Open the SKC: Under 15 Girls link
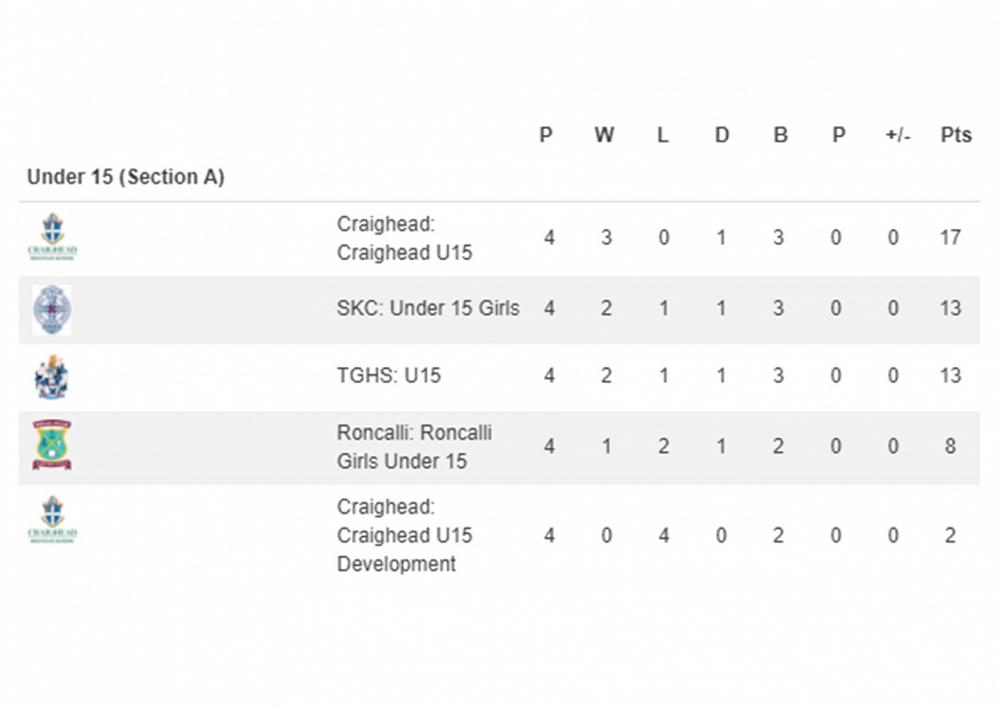This screenshot has height=707, width=1000. pyautogui.click(x=428, y=308)
